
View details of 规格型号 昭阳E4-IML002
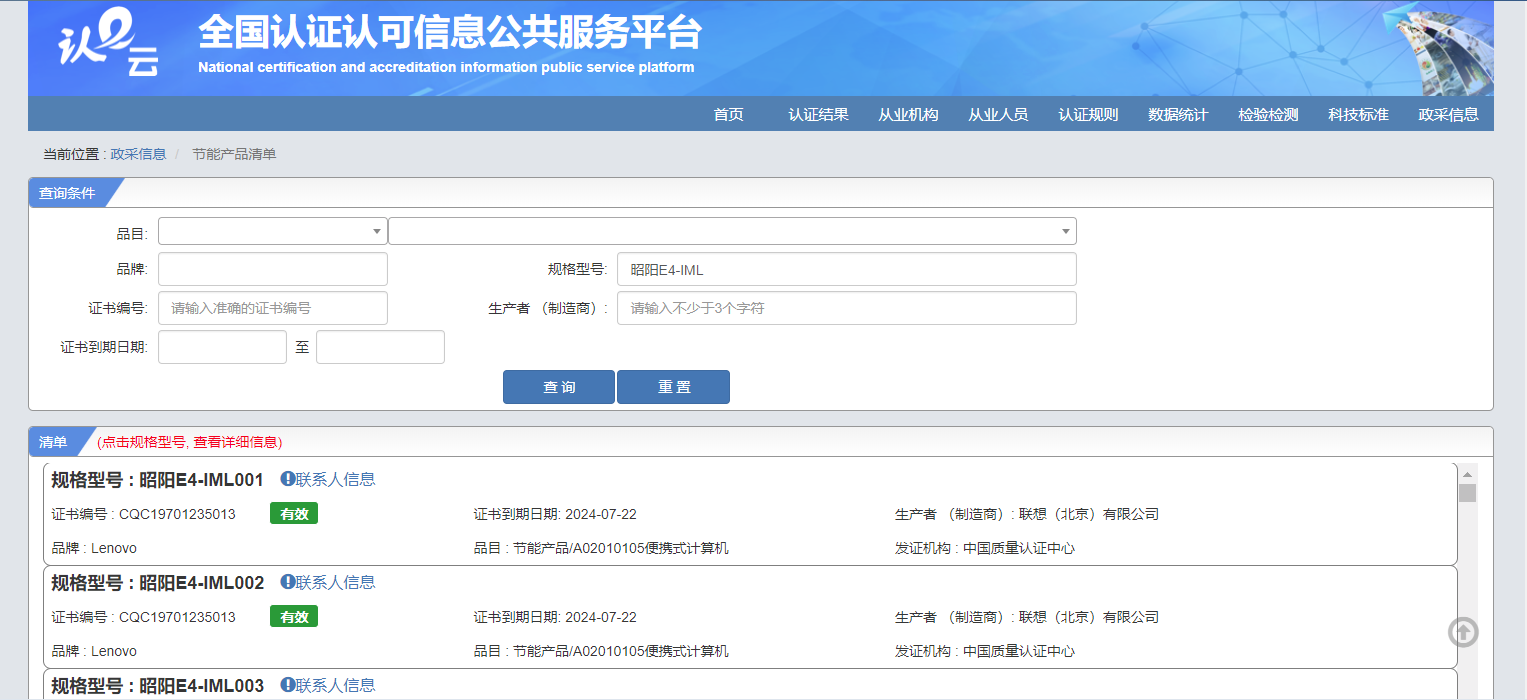[157, 583]
